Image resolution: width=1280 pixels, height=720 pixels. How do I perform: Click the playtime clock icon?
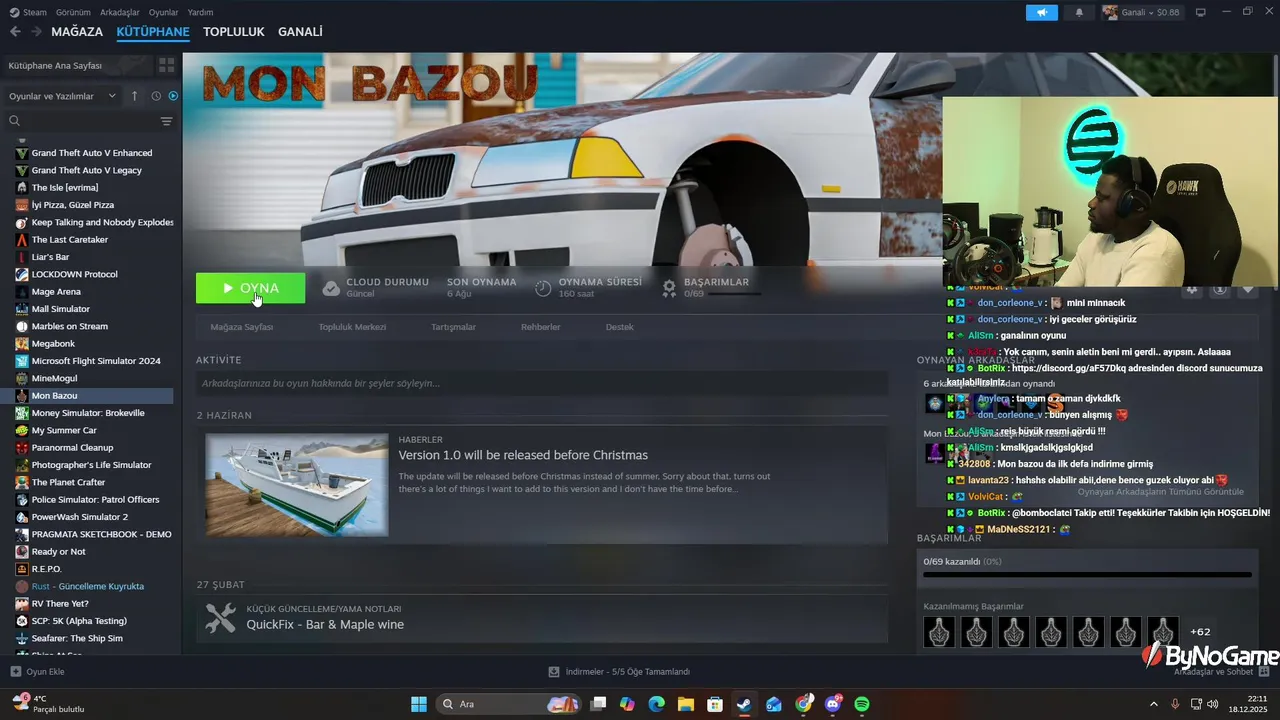[543, 288]
